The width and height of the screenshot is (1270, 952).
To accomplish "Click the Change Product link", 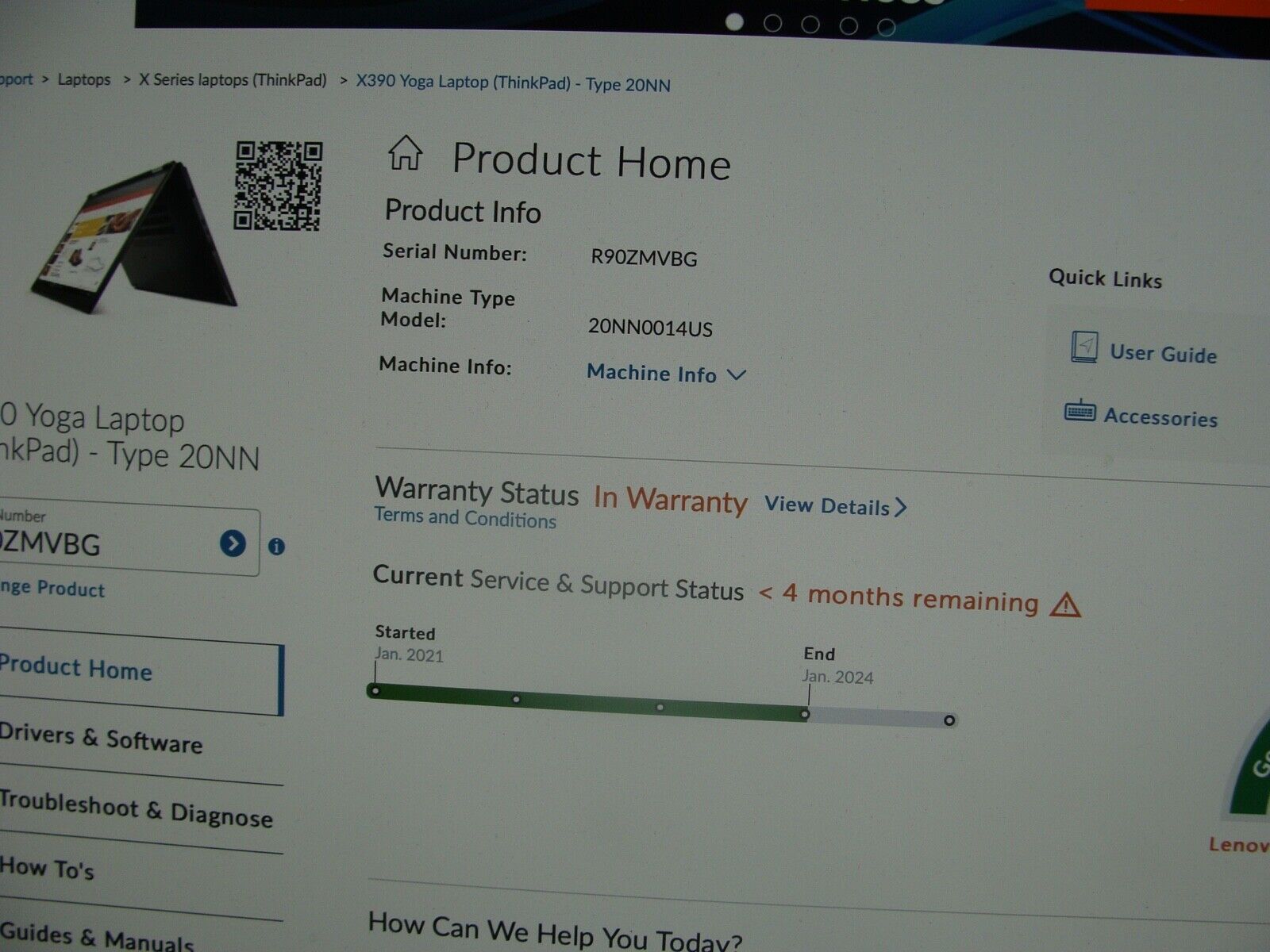I will point(52,588).
